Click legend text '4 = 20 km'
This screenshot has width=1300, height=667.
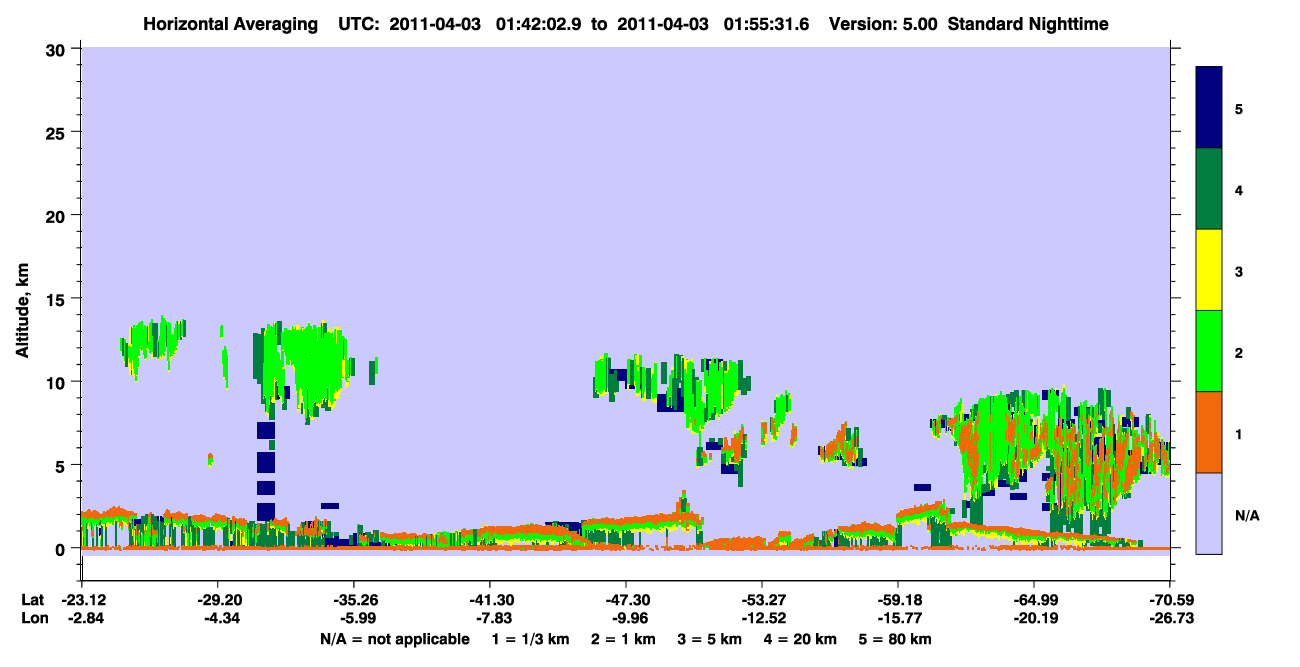point(802,639)
